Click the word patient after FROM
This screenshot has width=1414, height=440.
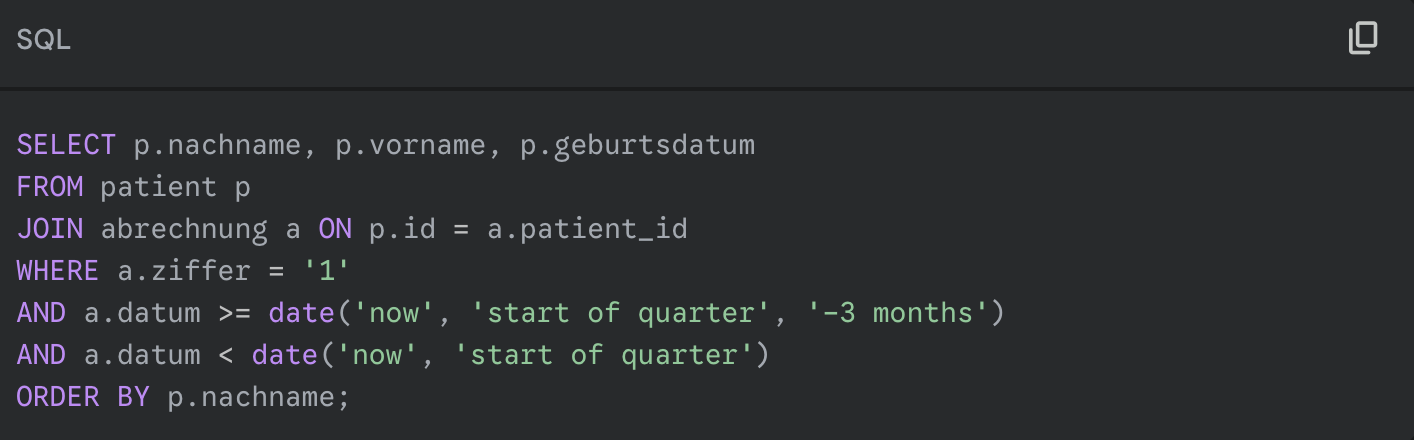(159, 188)
